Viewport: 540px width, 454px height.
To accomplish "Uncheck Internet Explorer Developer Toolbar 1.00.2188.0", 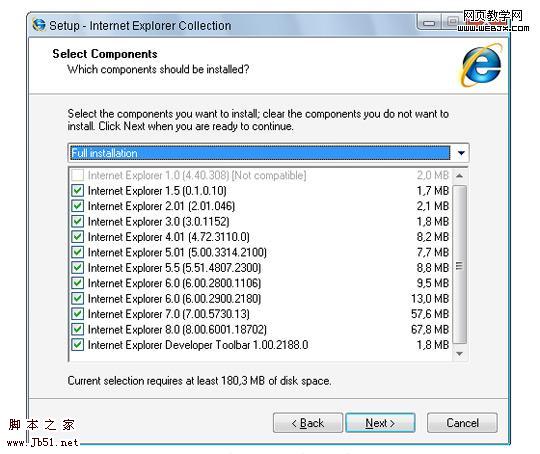I will [77, 345].
